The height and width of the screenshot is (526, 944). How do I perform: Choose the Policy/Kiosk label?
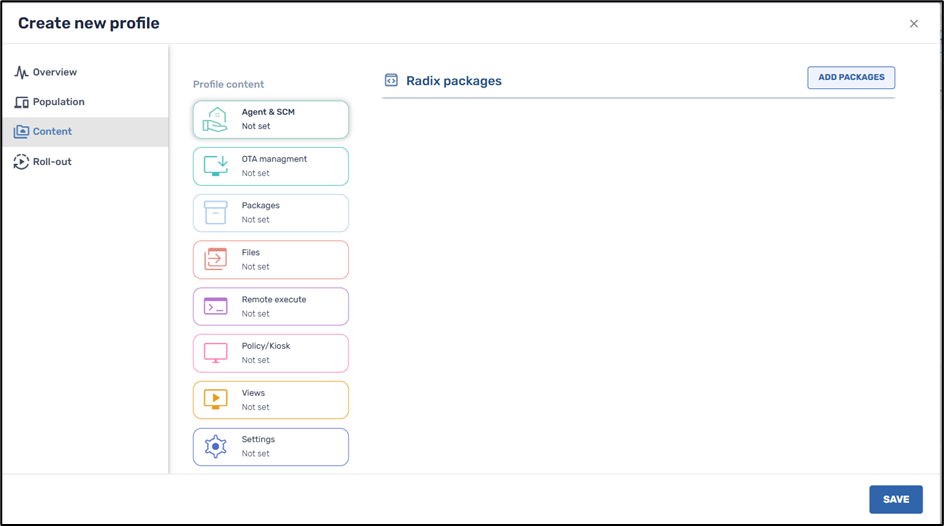[268, 346]
